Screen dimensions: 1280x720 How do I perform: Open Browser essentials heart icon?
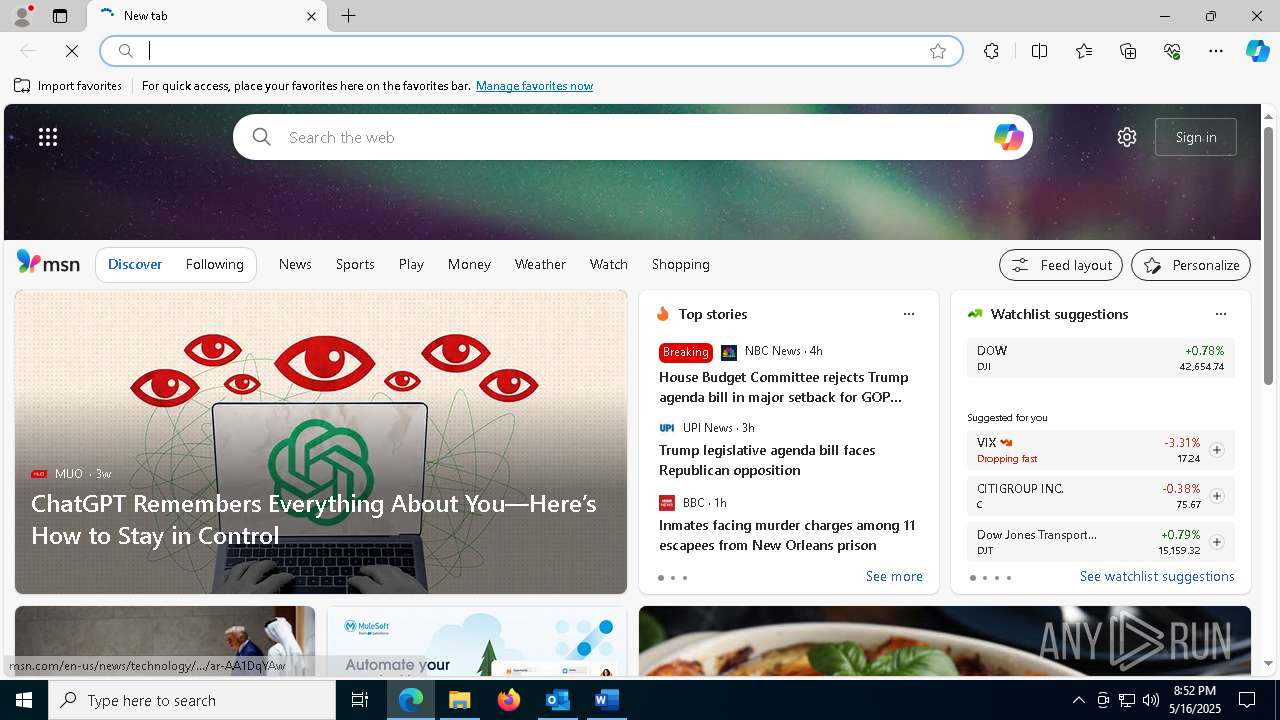point(1172,51)
